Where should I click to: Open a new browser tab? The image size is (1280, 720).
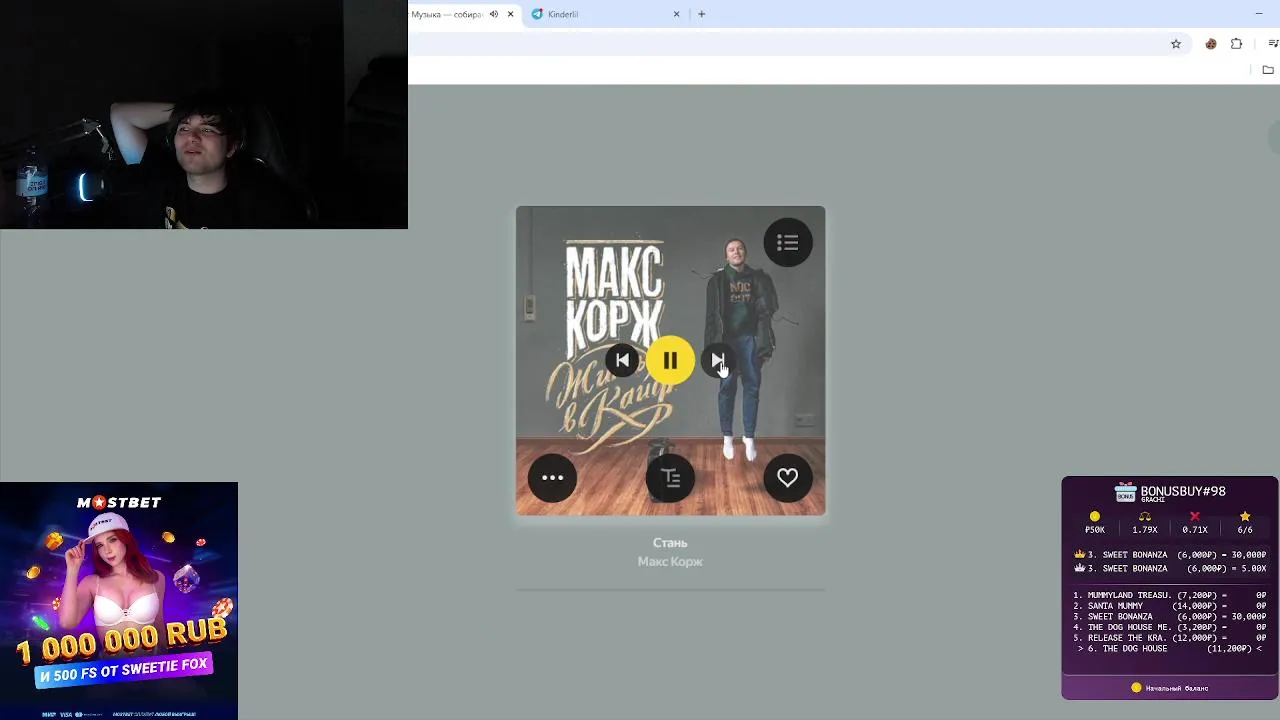point(701,14)
